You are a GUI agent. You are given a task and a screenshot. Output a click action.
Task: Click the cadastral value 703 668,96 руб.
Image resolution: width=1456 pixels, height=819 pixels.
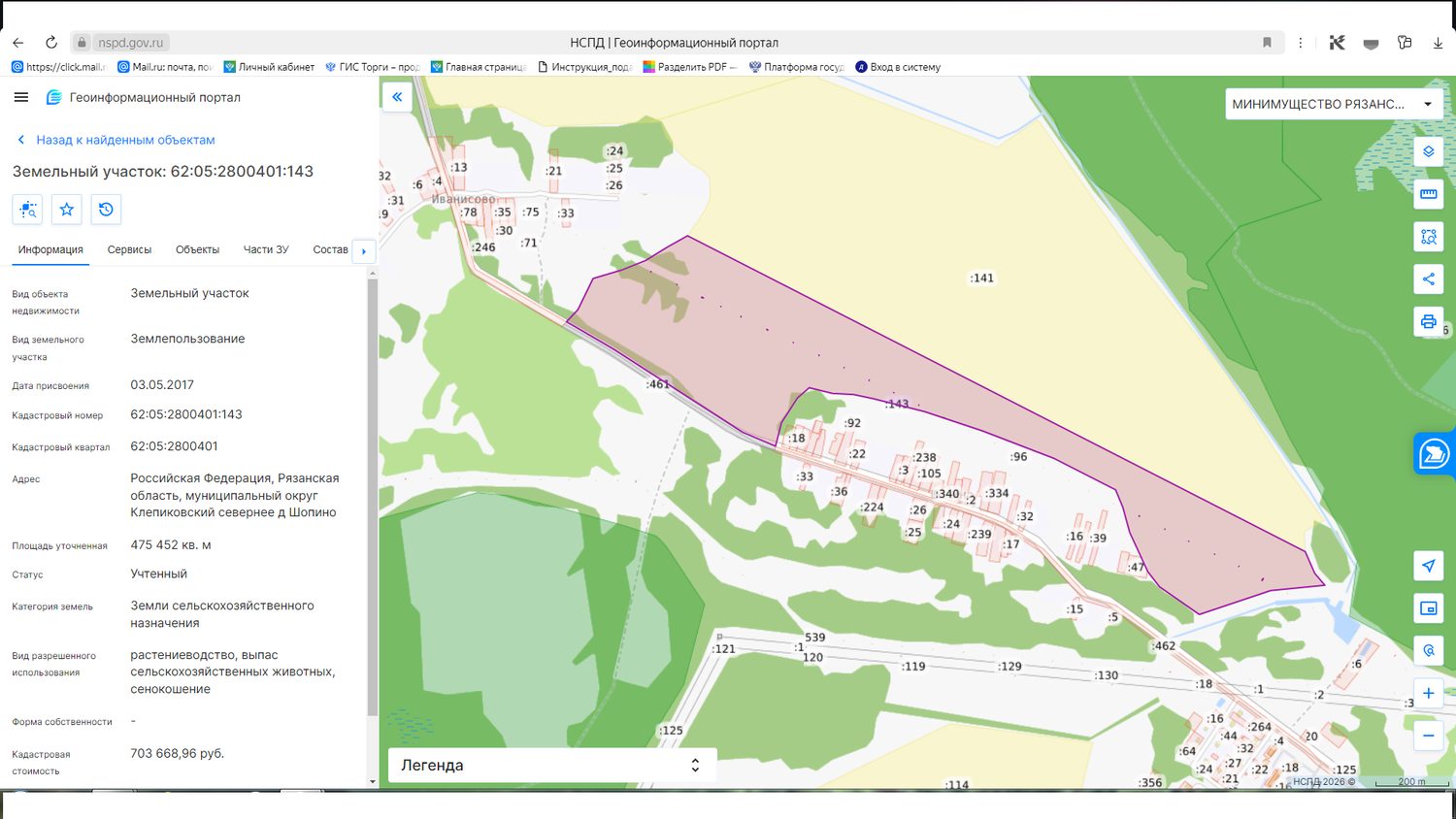tap(178, 753)
